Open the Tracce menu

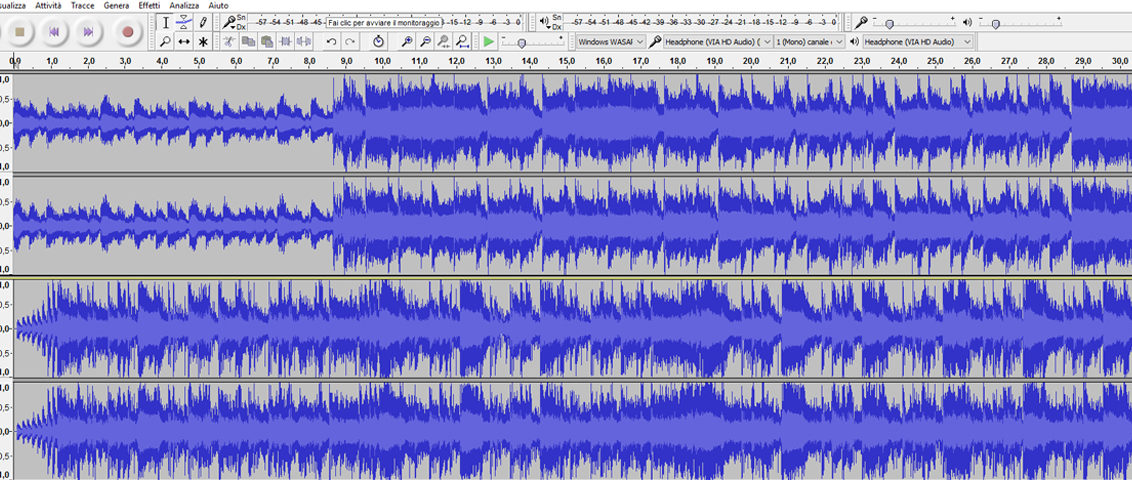click(82, 5)
